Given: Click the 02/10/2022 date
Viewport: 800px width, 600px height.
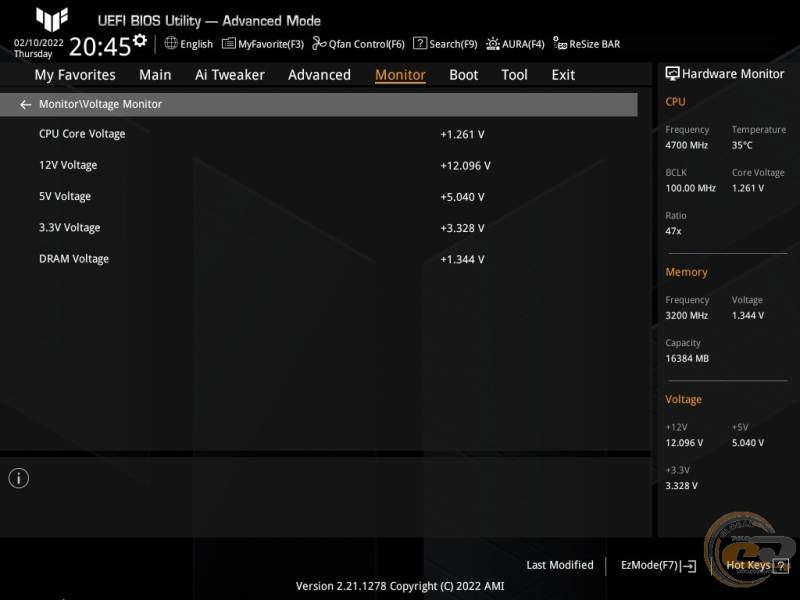Looking at the screenshot, I should 39,43.
